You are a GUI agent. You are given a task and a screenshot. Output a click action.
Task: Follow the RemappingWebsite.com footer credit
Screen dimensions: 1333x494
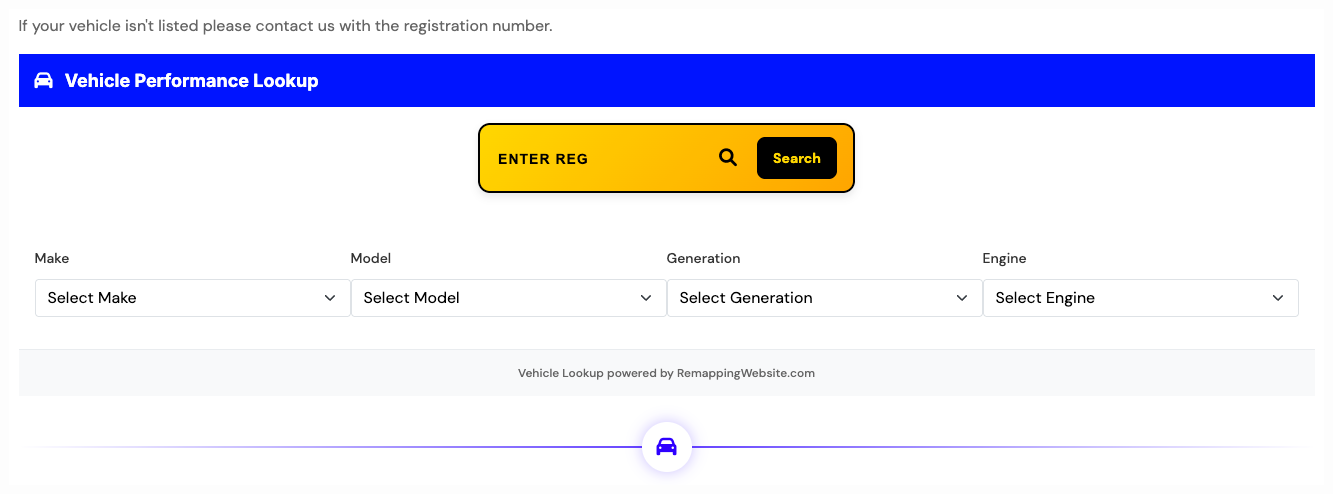(745, 373)
